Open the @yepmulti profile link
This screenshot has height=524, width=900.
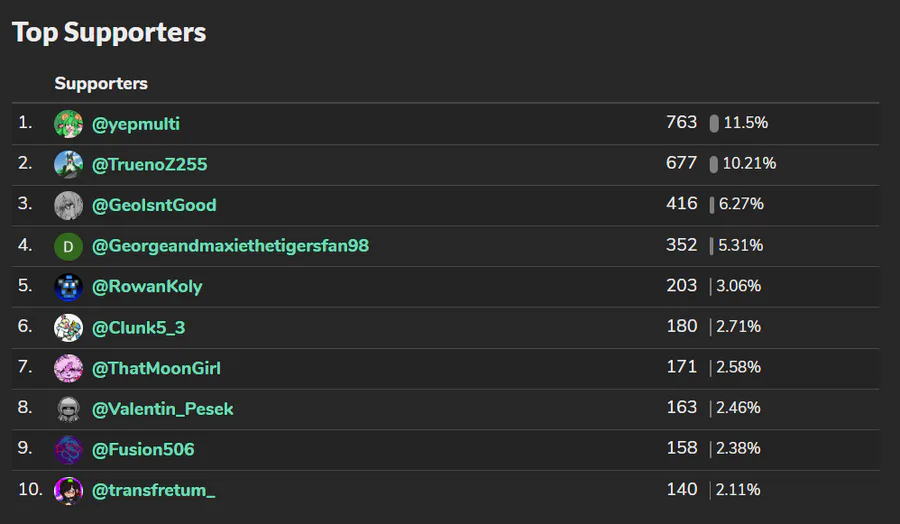pos(136,124)
